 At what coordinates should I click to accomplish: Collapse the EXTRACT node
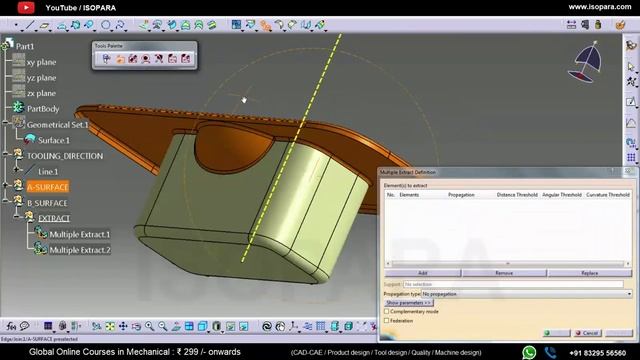[16, 217]
